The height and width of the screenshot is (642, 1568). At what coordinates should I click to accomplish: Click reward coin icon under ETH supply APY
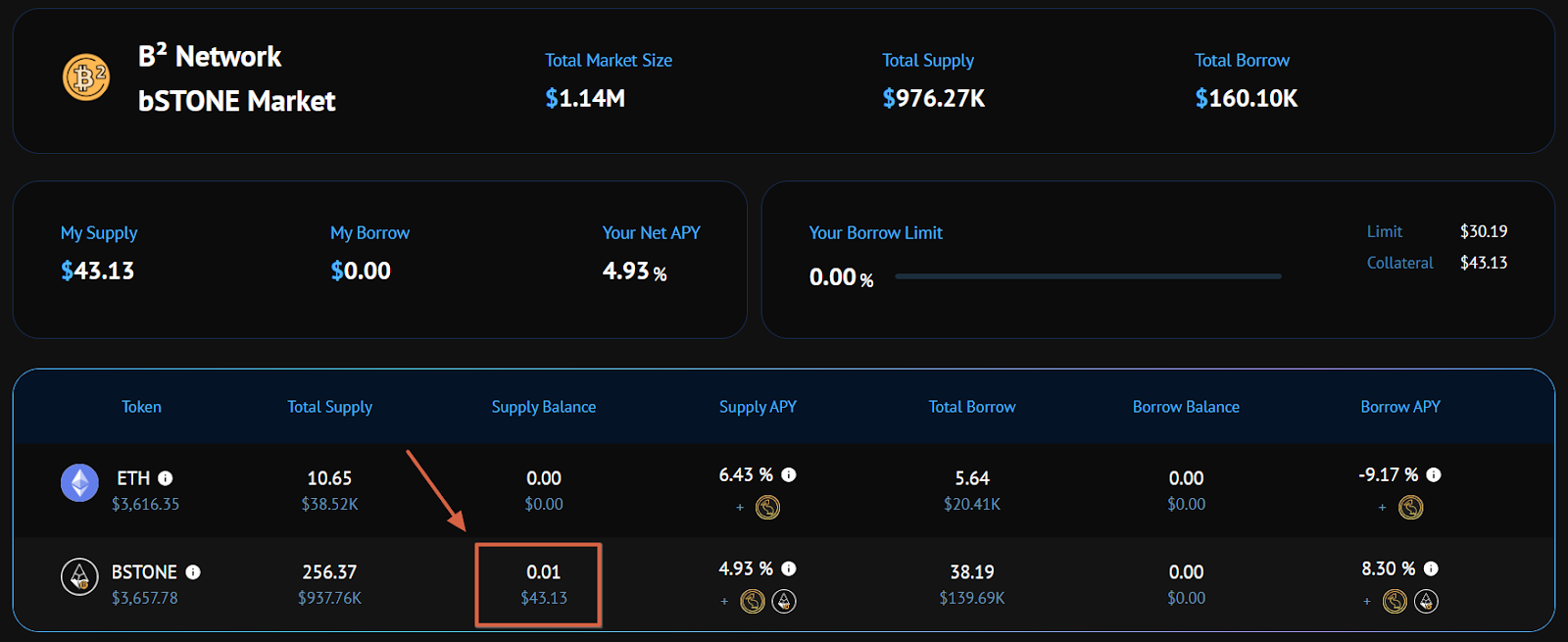click(x=767, y=507)
